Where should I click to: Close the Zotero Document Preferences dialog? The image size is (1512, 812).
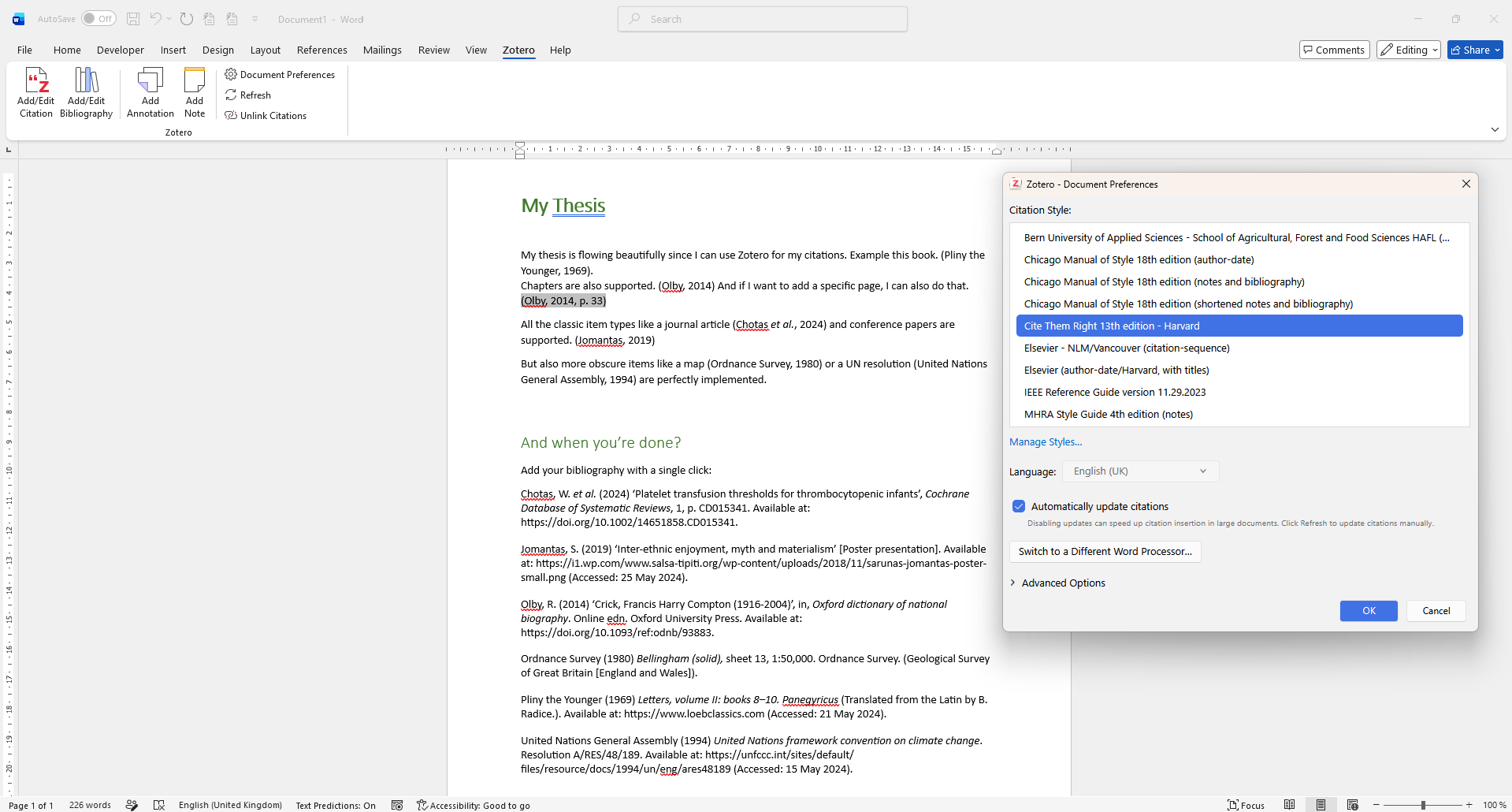click(1466, 184)
